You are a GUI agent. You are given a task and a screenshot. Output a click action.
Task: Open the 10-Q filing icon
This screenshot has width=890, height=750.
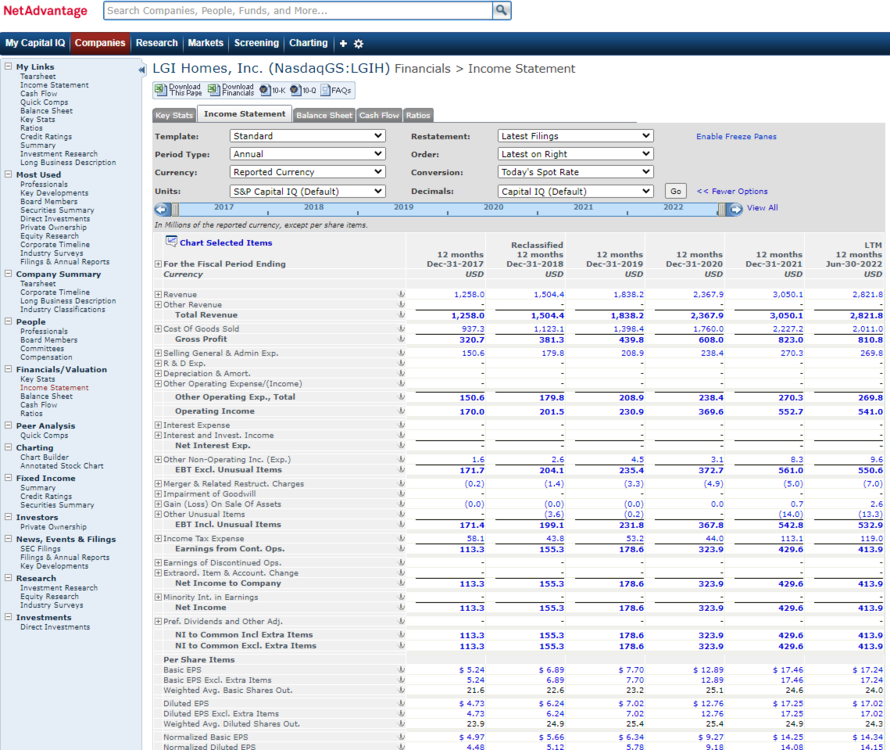296,90
